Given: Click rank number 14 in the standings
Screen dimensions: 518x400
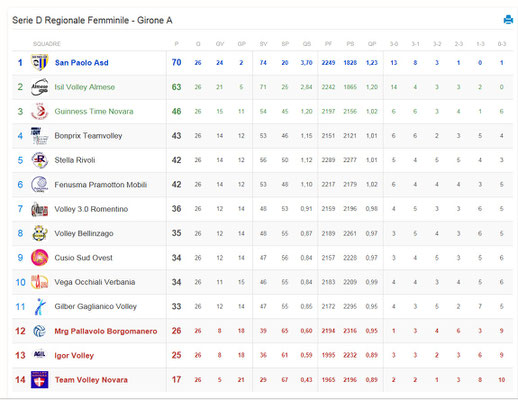Looking at the screenshot, I should [x=20, y=380].
